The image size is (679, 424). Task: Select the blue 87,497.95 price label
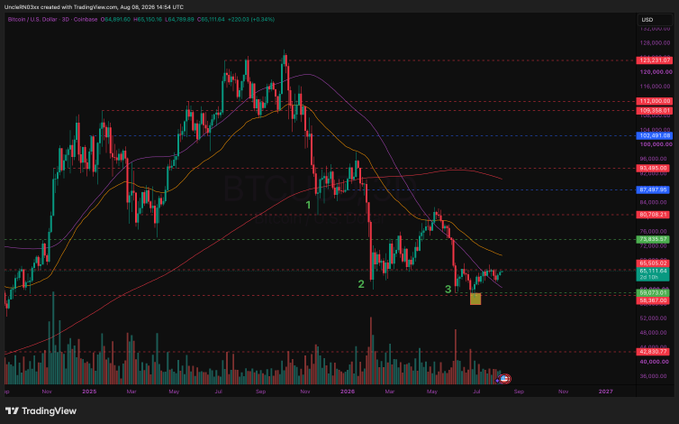click(653, 190)
